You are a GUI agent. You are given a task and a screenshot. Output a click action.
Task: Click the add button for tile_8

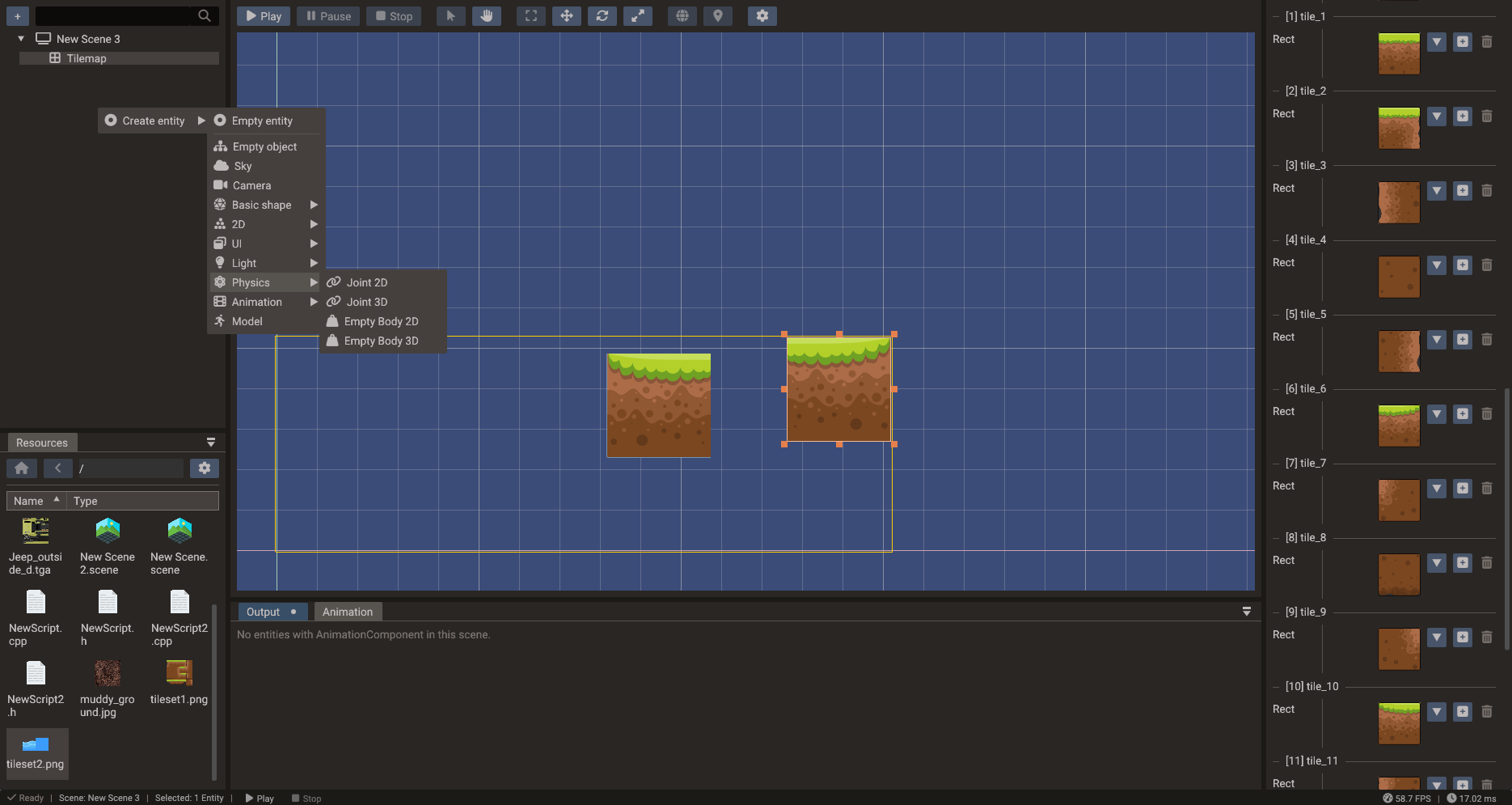pos(1463,562)
